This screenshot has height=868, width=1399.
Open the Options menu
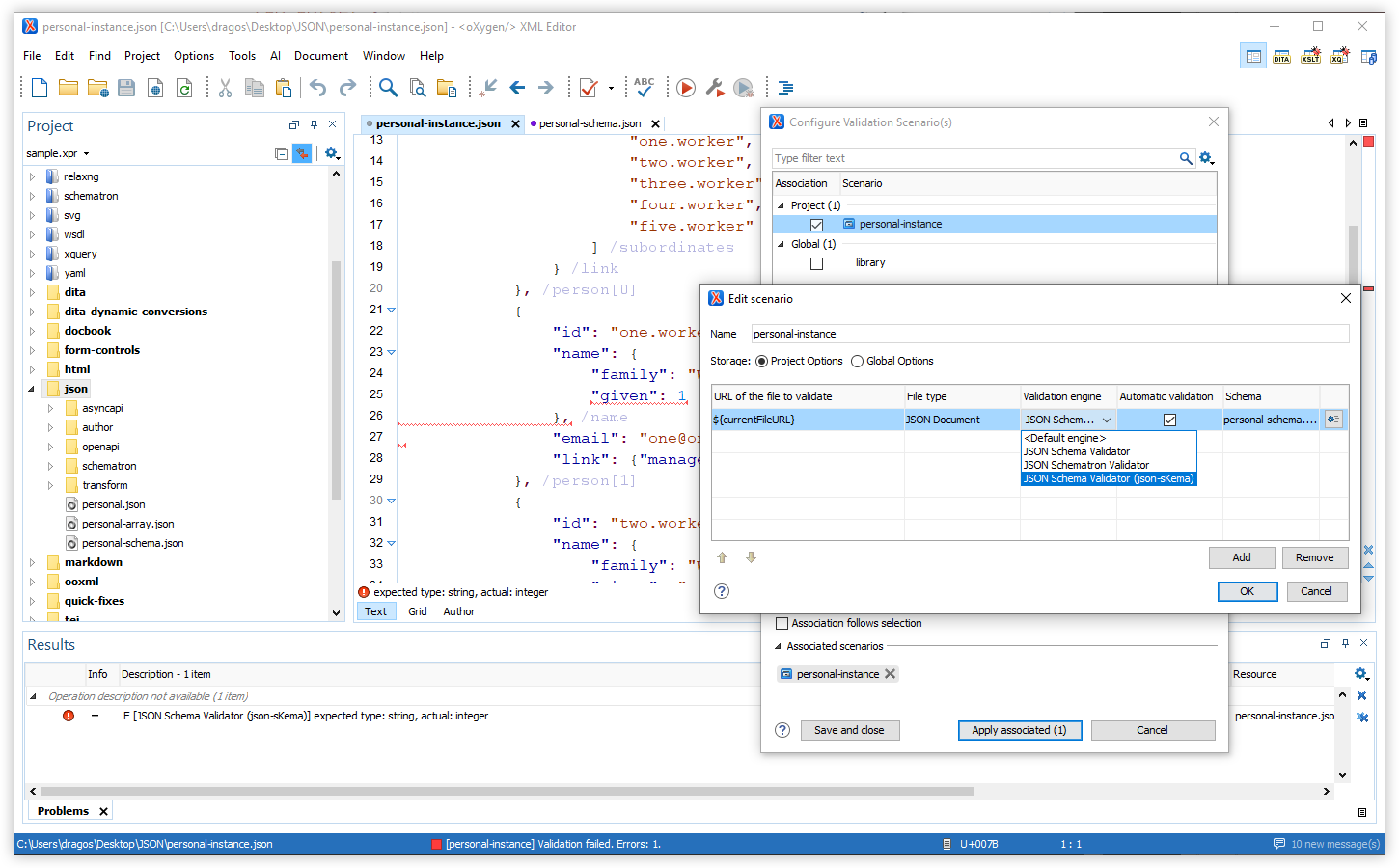pyautogui.click(x=194, y=56)
